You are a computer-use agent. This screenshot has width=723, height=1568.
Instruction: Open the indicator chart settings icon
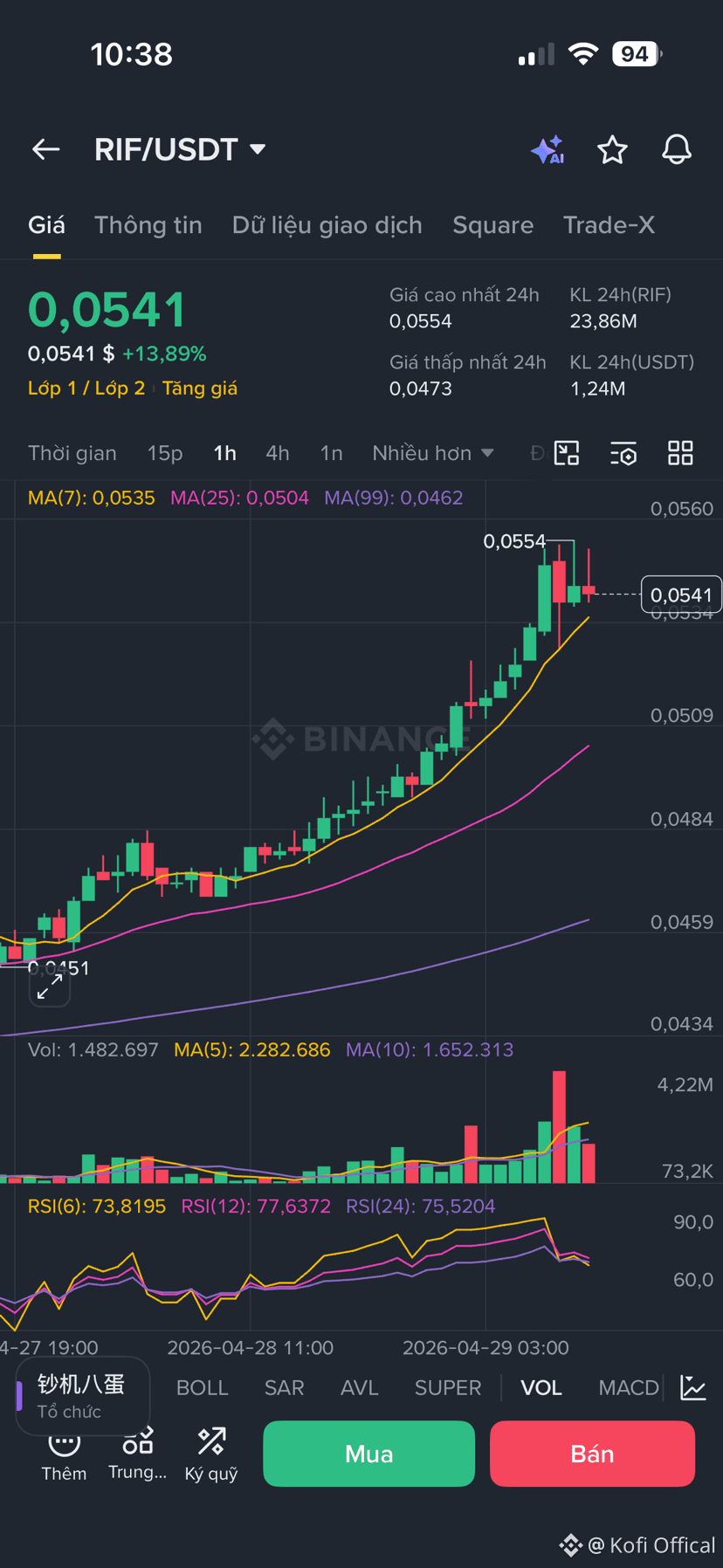pos(693,1387)
